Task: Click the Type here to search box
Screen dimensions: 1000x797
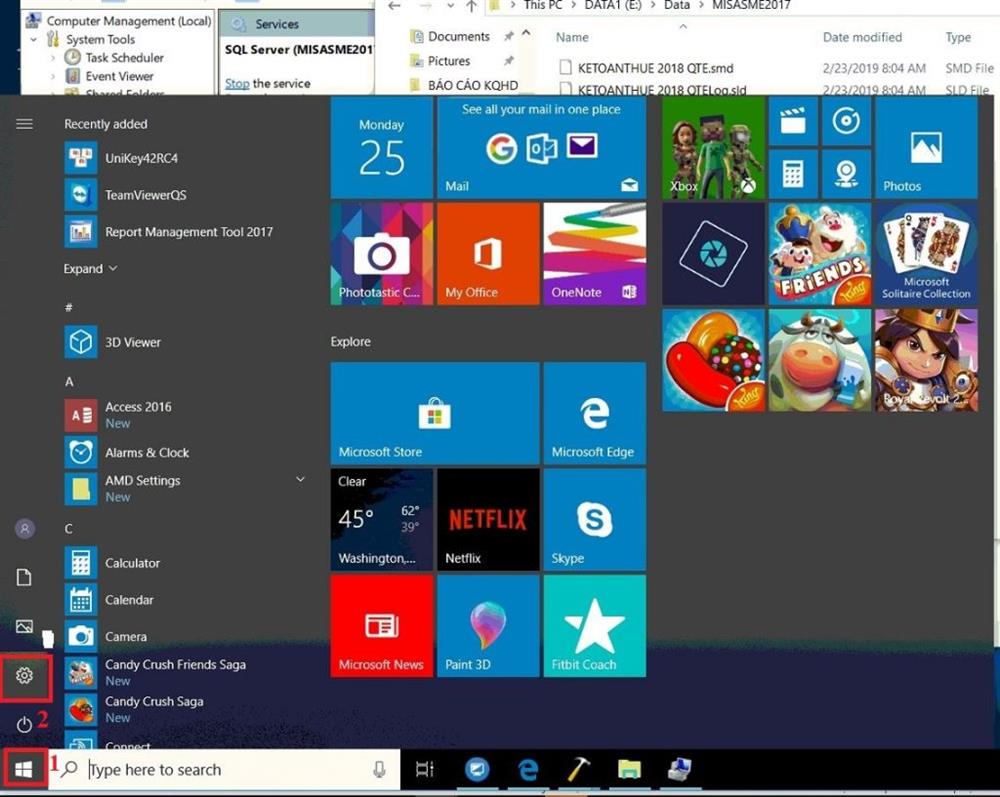Action: (225, 770)
